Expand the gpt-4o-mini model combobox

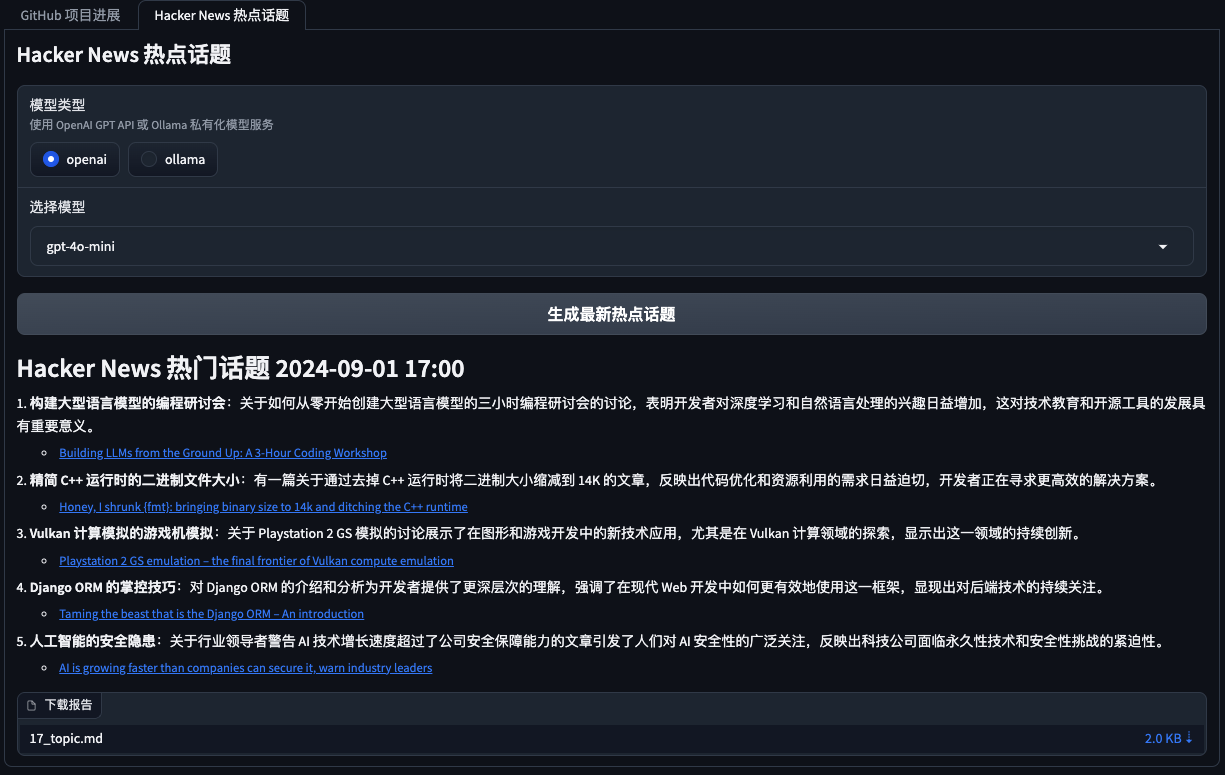click(612, 246)
